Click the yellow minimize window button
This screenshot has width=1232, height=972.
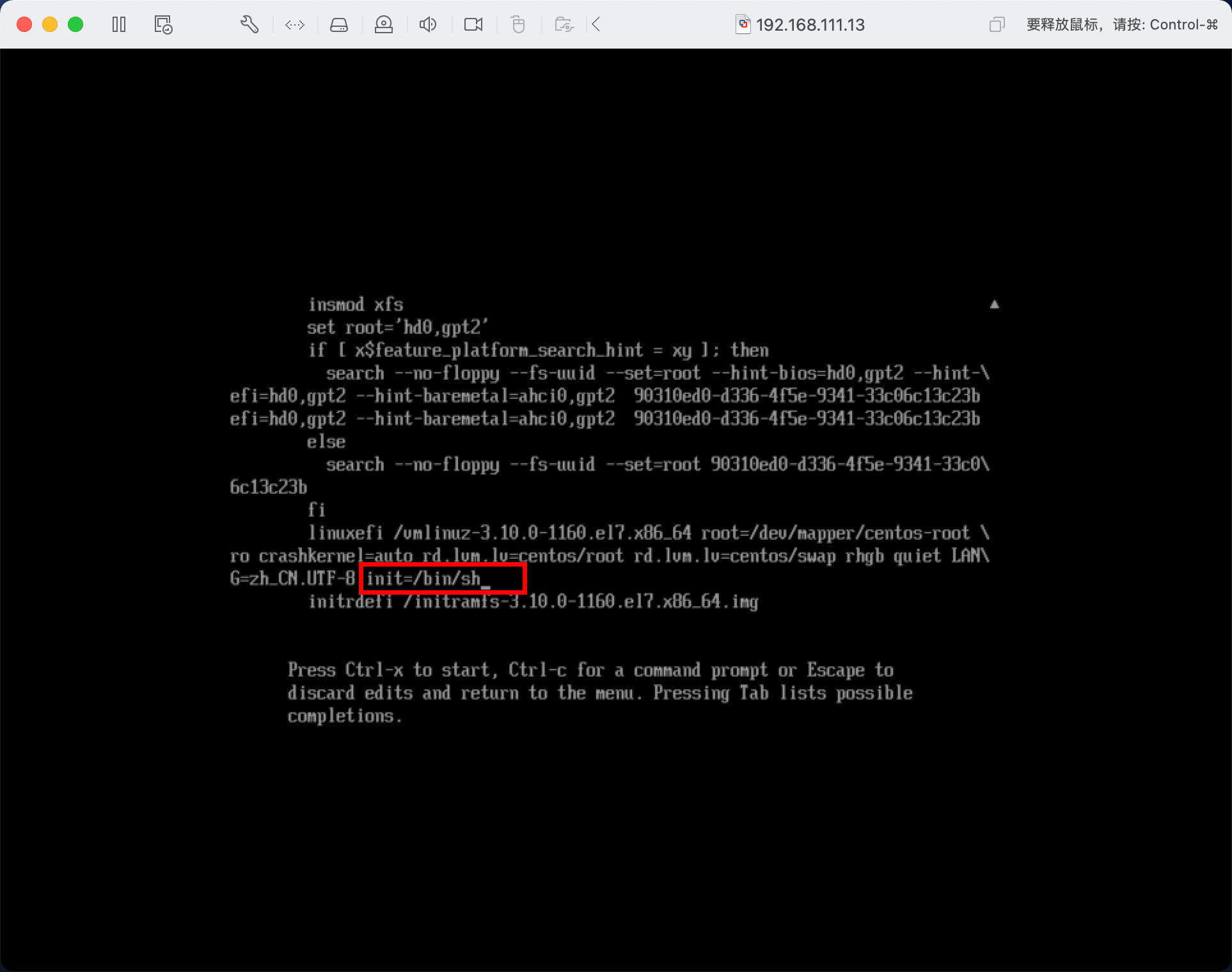(50, 25)
